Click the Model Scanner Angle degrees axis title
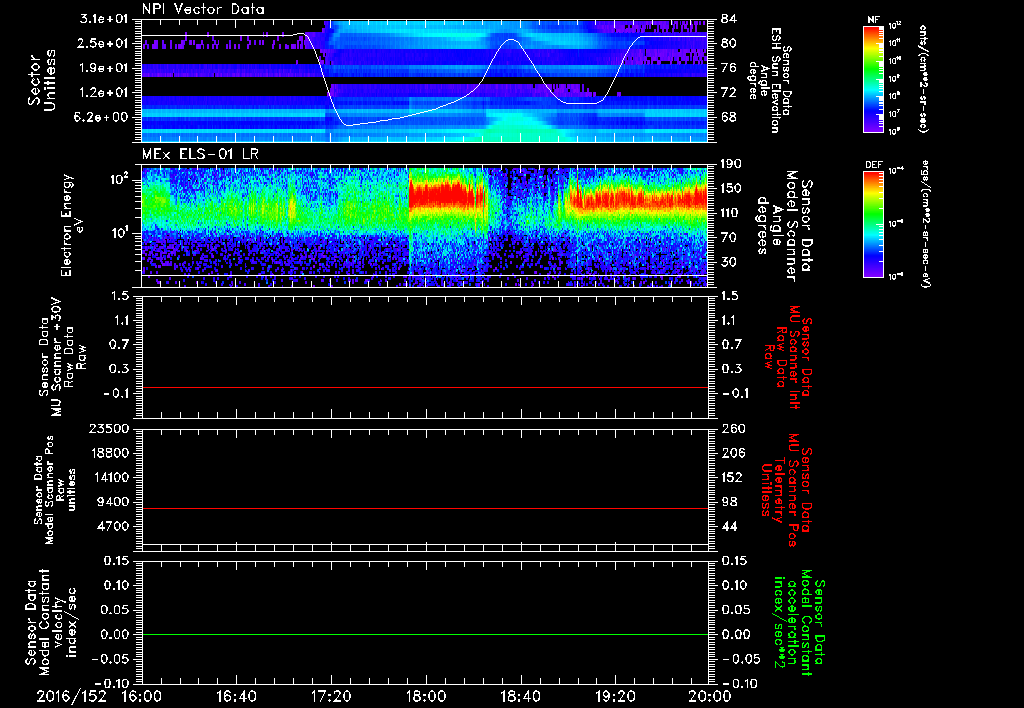Screen dimensions: 1024x708 pyautogui.click(x=784, y=226)
